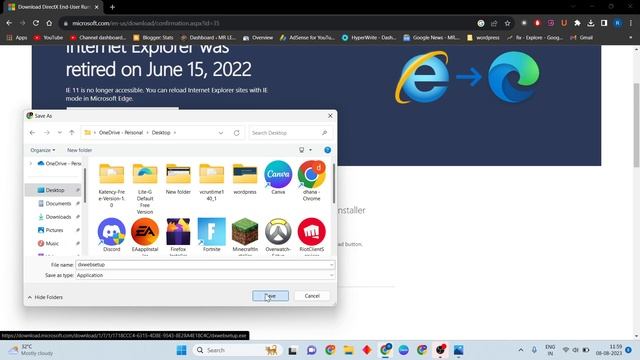640x360 pixels.
Task: Click the refresh icon in the Save As dialog
Action: coord(236,133)
